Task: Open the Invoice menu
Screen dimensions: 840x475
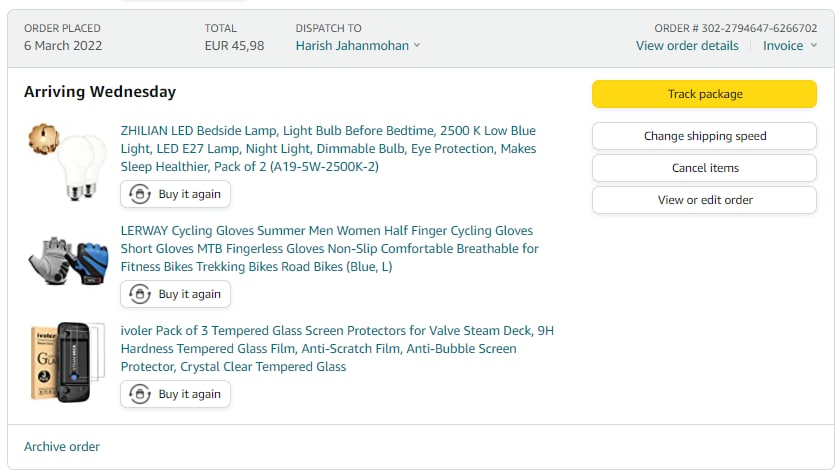Action: (783, 46)
